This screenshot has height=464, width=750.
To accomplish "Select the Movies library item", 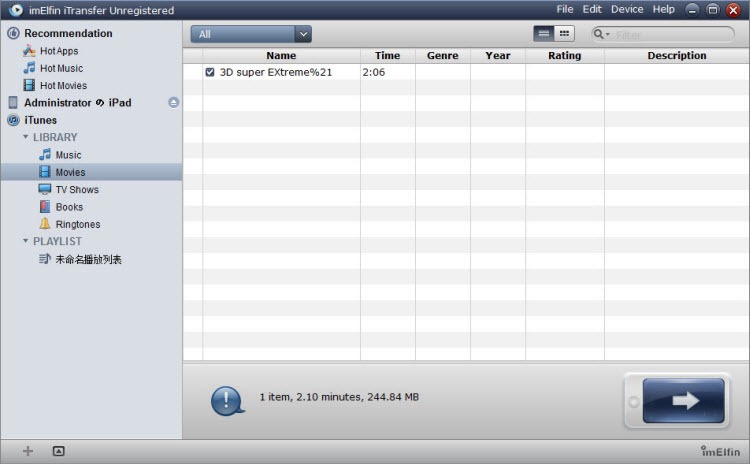I will (x=91, y=172).
